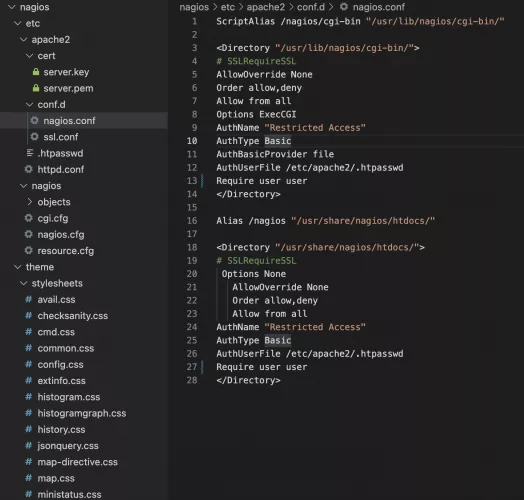Open httpd.conf file
Viewport: 524px width, 500px height.
pos(60,170)
